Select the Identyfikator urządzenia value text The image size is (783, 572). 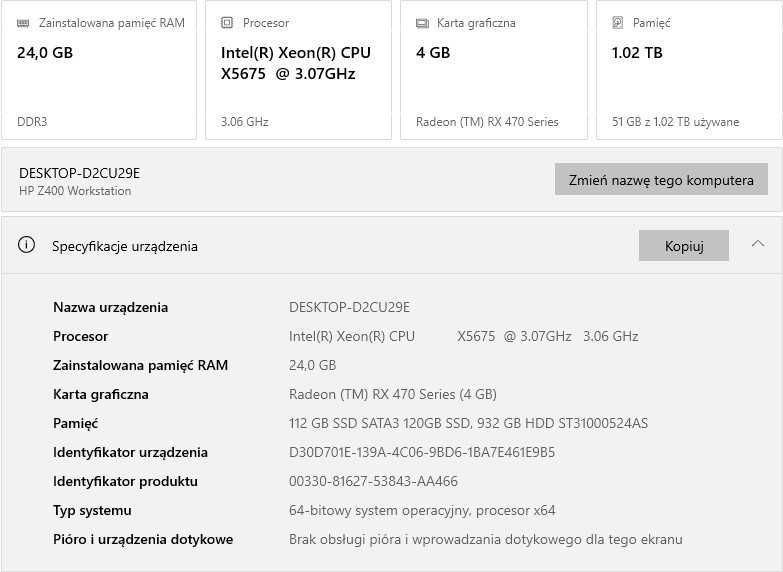pyautogui.click(x=421, y=452)
